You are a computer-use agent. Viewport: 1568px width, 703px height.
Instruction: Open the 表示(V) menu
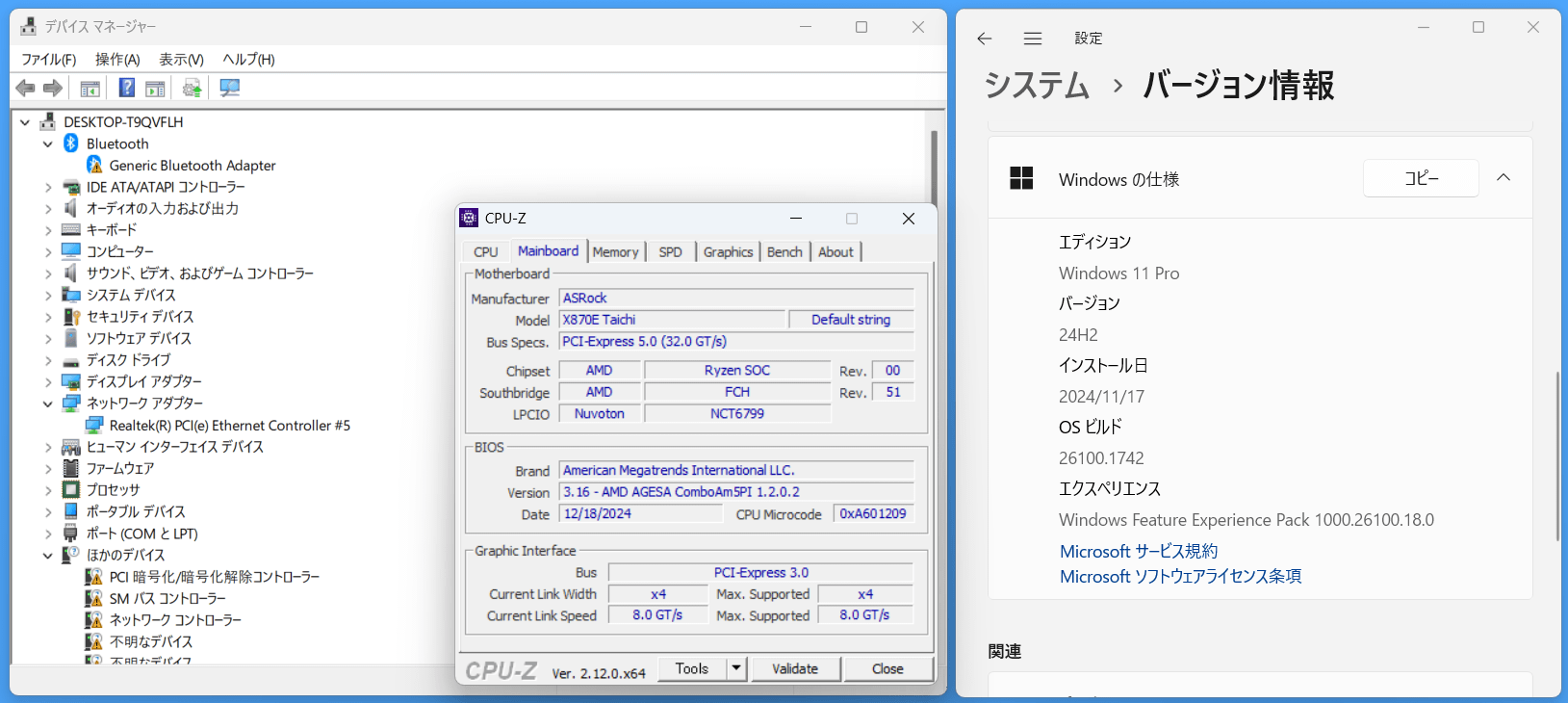(x=181, y=60)
